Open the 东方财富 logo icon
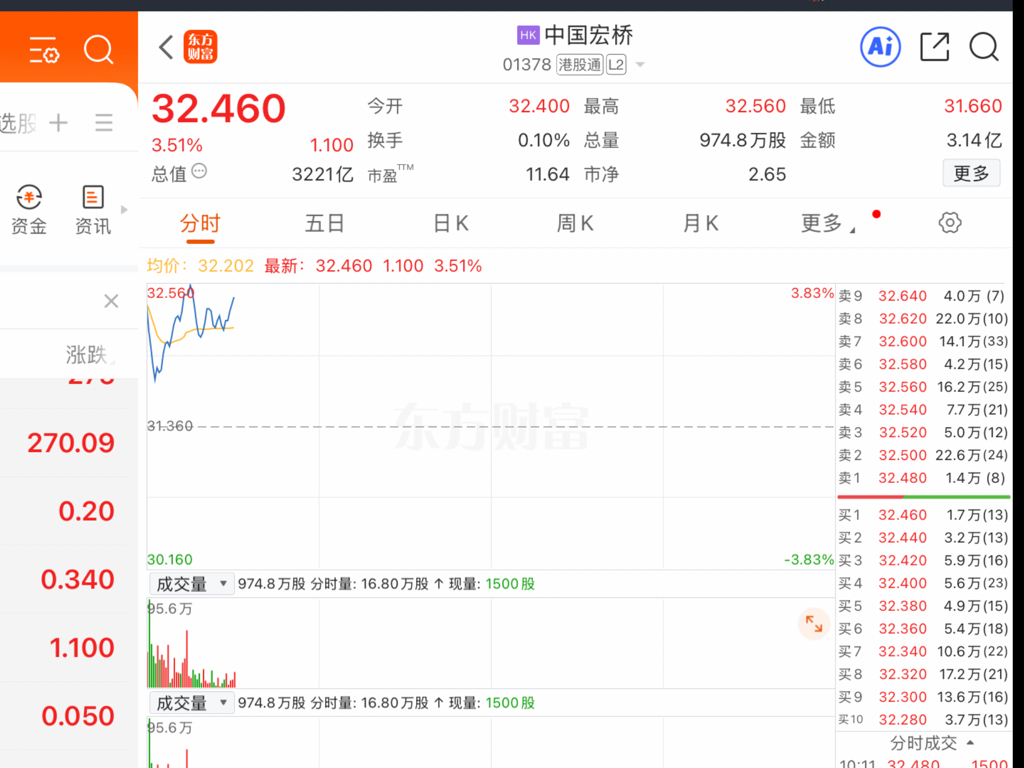Screen dimensions: 1024x768 click(200, 47)
